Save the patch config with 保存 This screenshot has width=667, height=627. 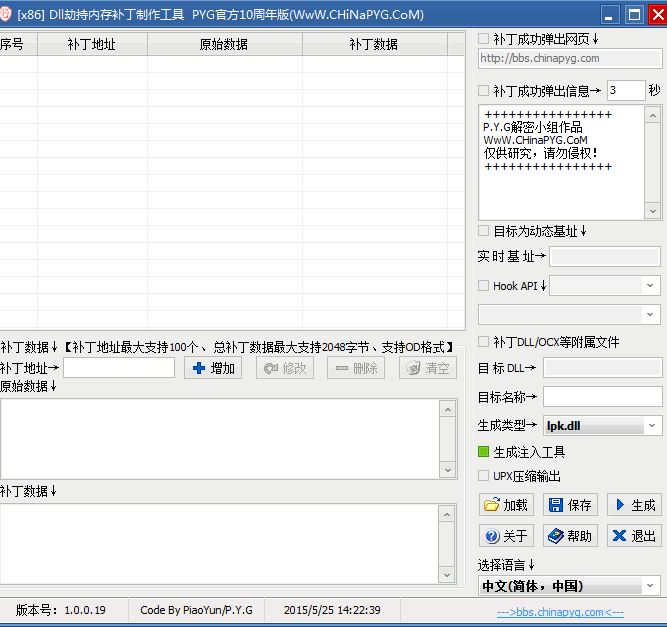coord(570,505)
